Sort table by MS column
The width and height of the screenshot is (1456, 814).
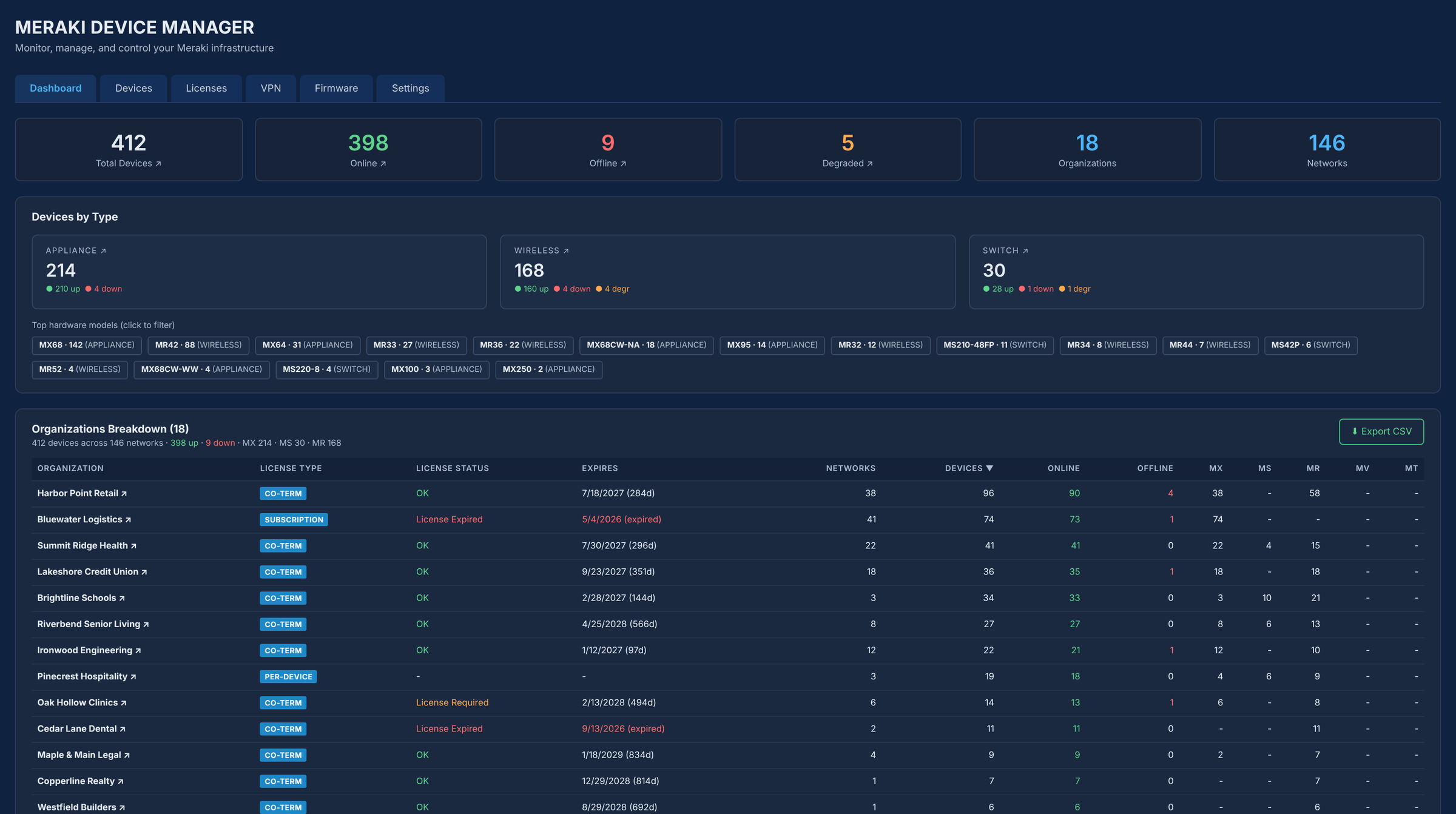[x=1264, y=468]
